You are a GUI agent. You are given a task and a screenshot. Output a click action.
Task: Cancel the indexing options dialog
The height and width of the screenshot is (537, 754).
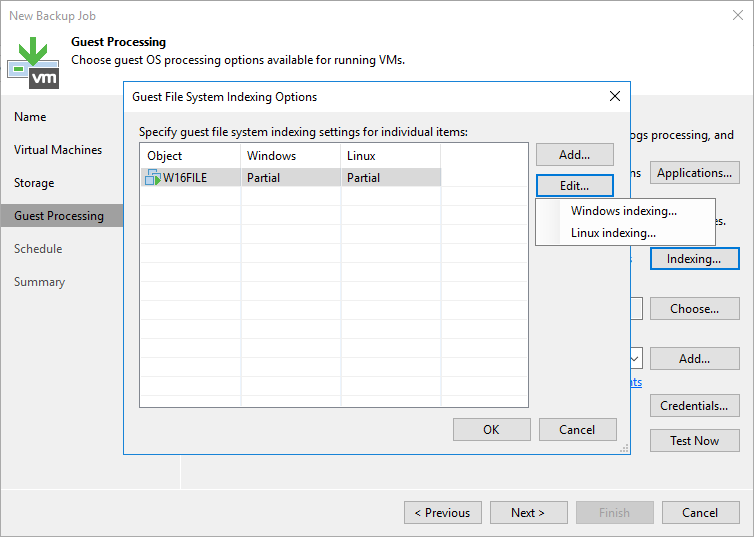click(x=577, y=430)
